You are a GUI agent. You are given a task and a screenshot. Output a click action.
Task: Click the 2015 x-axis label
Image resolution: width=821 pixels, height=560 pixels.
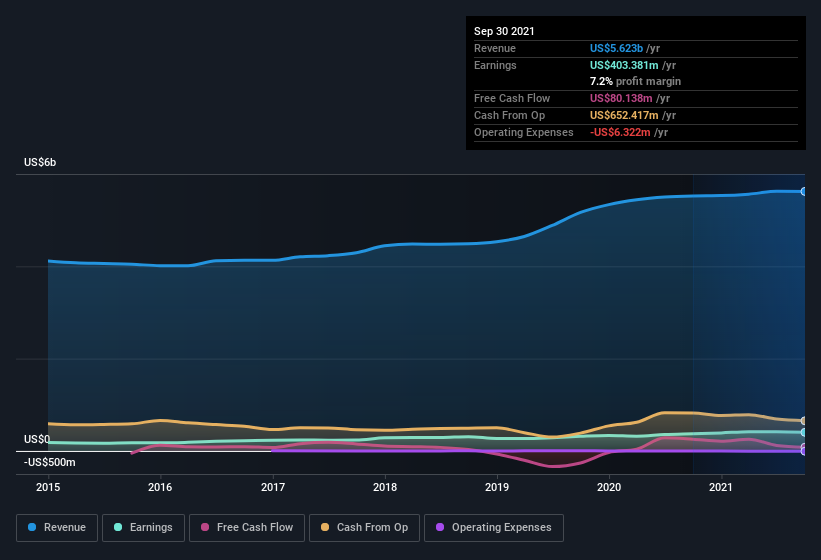[48, 487]
